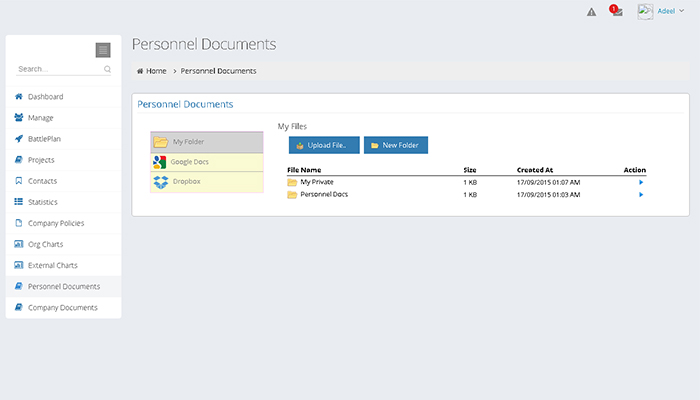Image resolution: width=700 pixels, height=400 pixels.
Task: Toggle the sidebar hamburger menu button
Action: 103,50
